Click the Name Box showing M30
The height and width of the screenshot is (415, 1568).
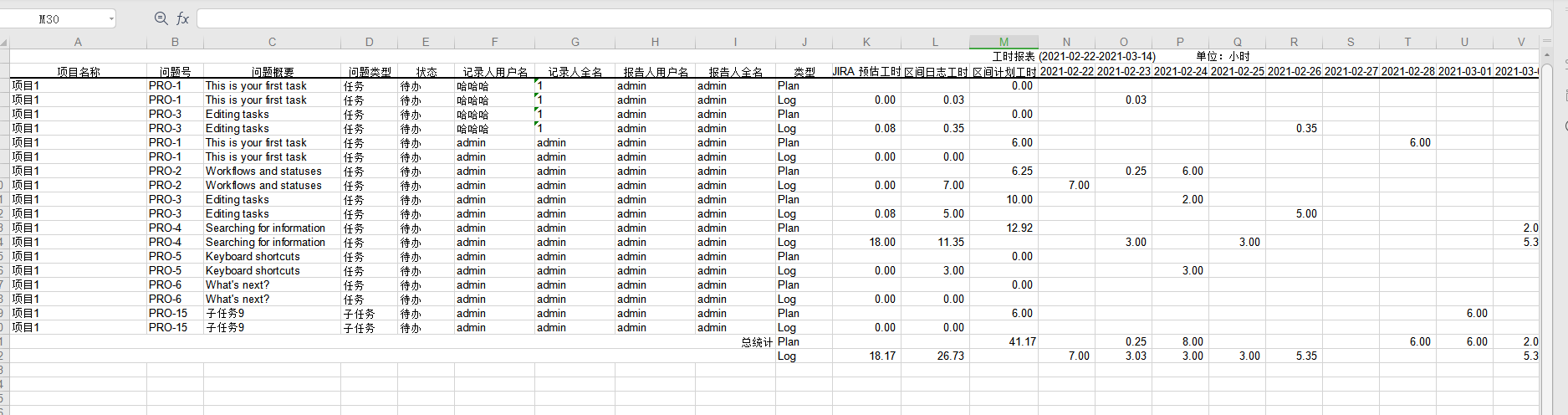(50, 18)
